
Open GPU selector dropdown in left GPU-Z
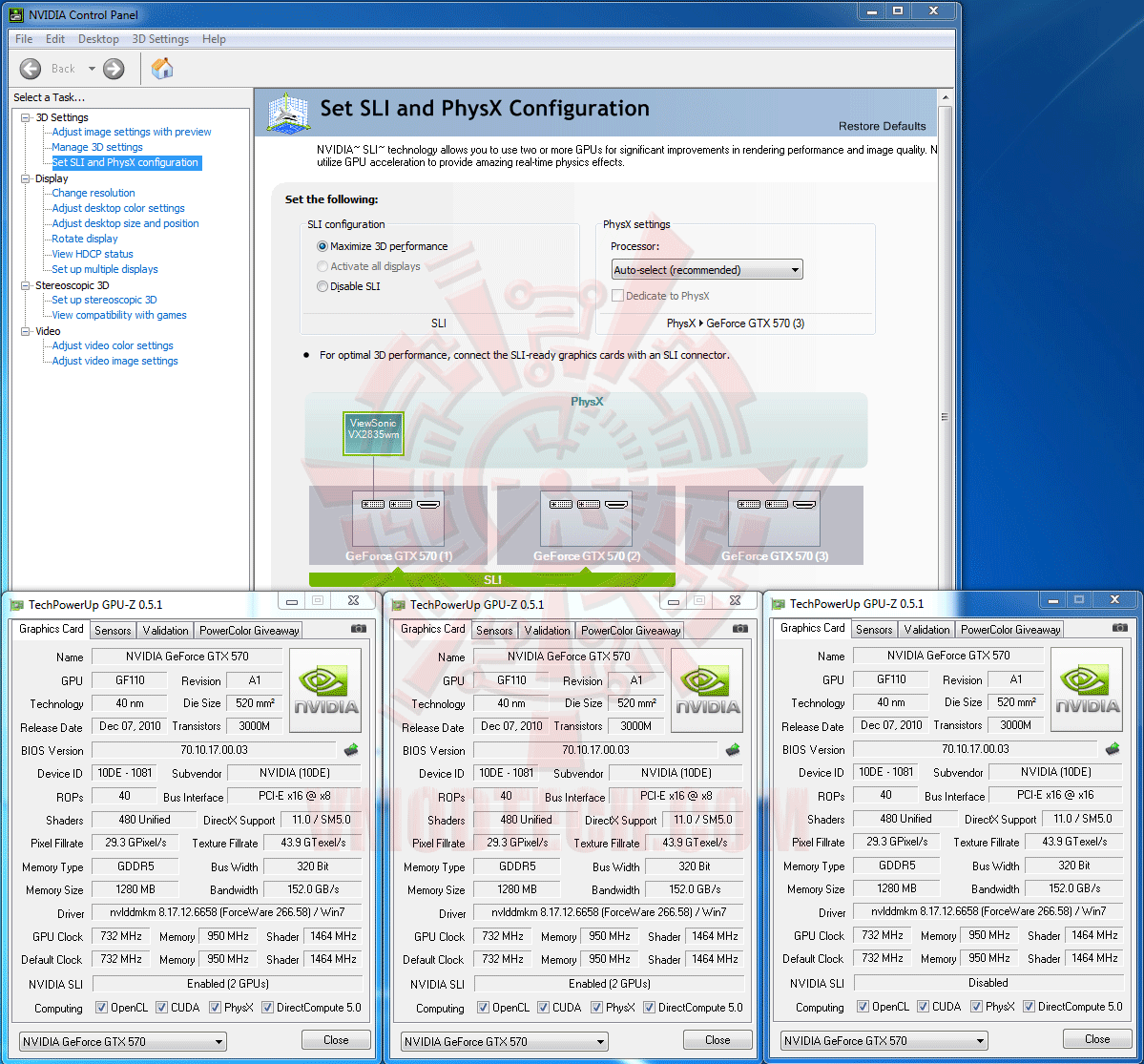point(122,1042)
